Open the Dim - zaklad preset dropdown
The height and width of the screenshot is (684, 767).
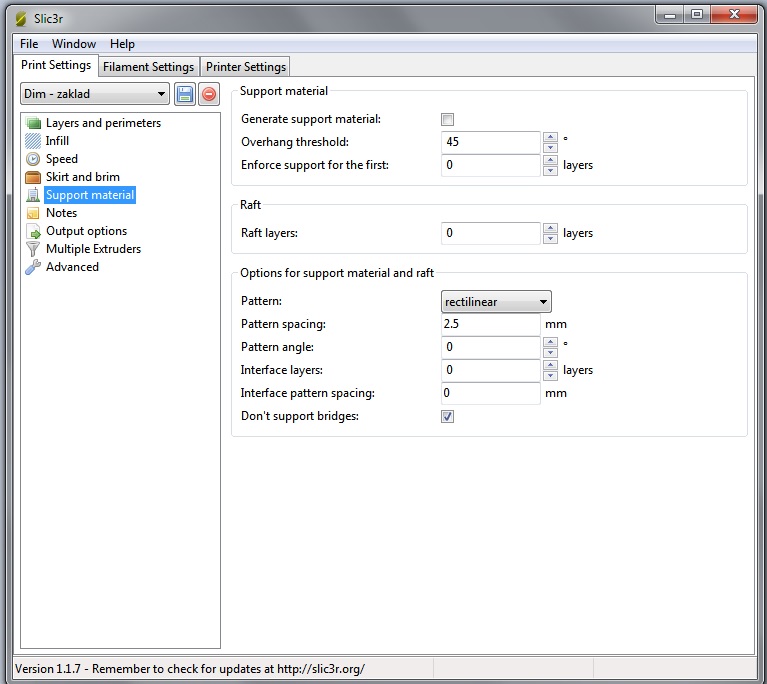coord(95,94)
